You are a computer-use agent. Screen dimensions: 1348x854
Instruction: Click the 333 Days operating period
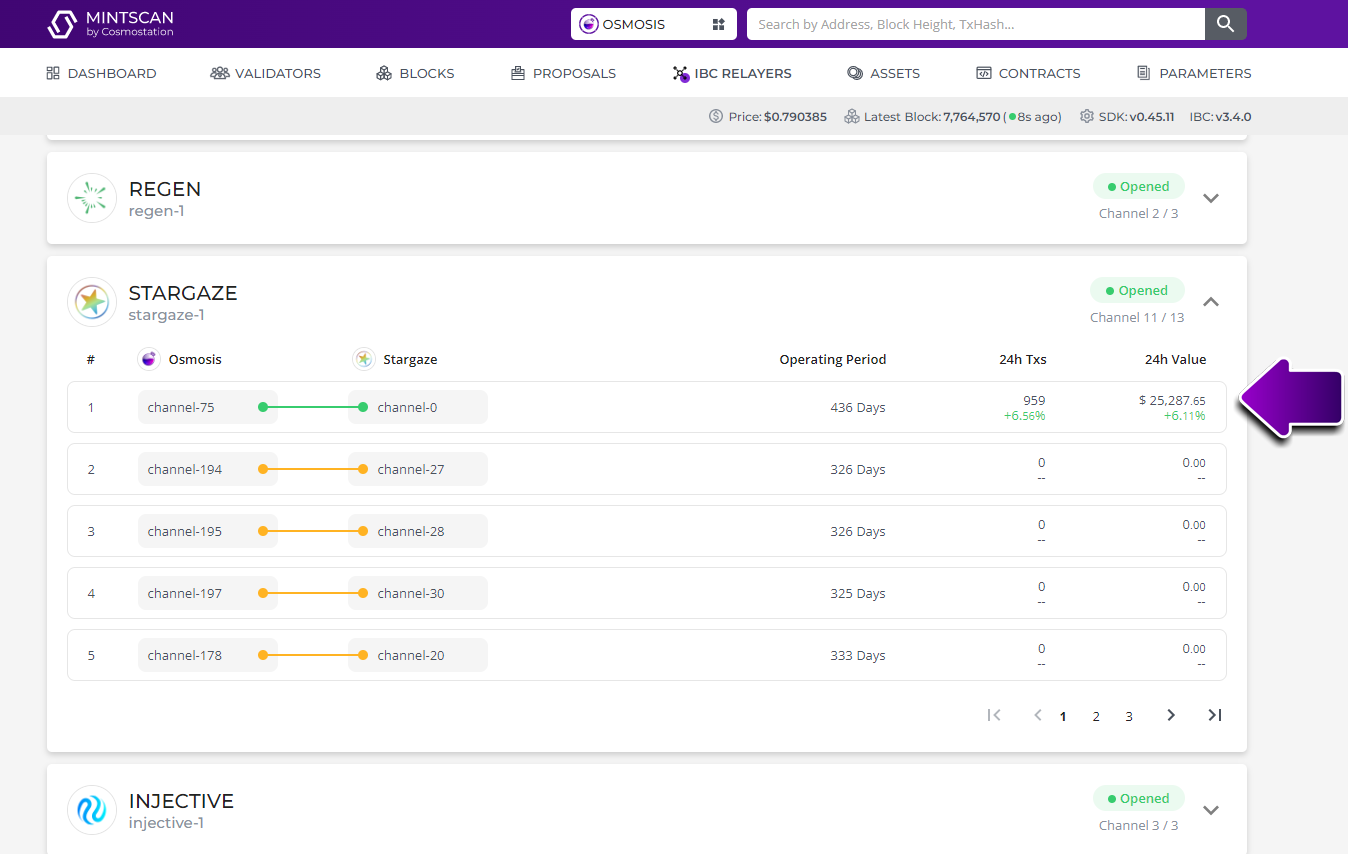[858, 656]
